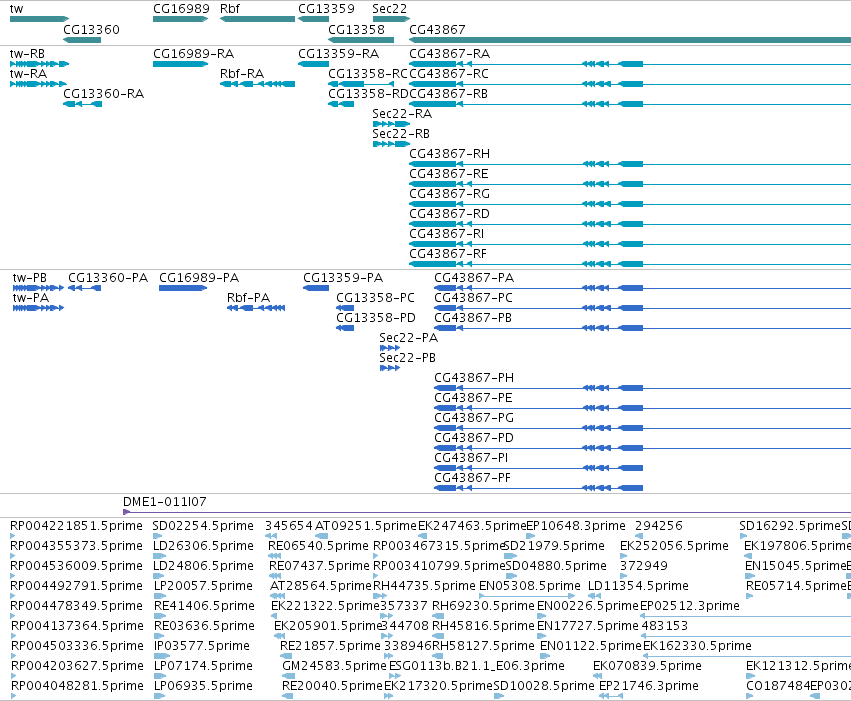The image size is (851, 701).
Task: Open transcript Rbf-RA
Action: click(242, 74)
